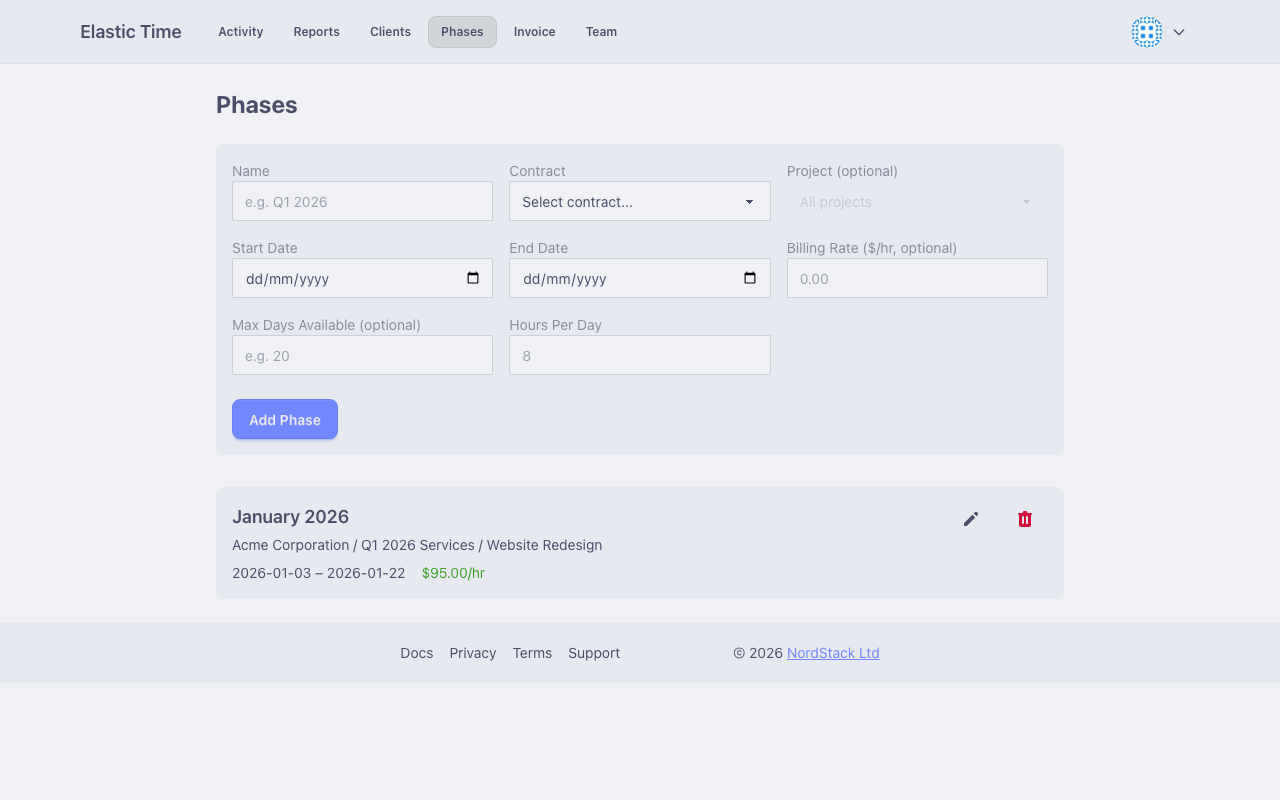The image size is (1280, 800).
Task: Go to the Activity tab
Action: [241, 32]
